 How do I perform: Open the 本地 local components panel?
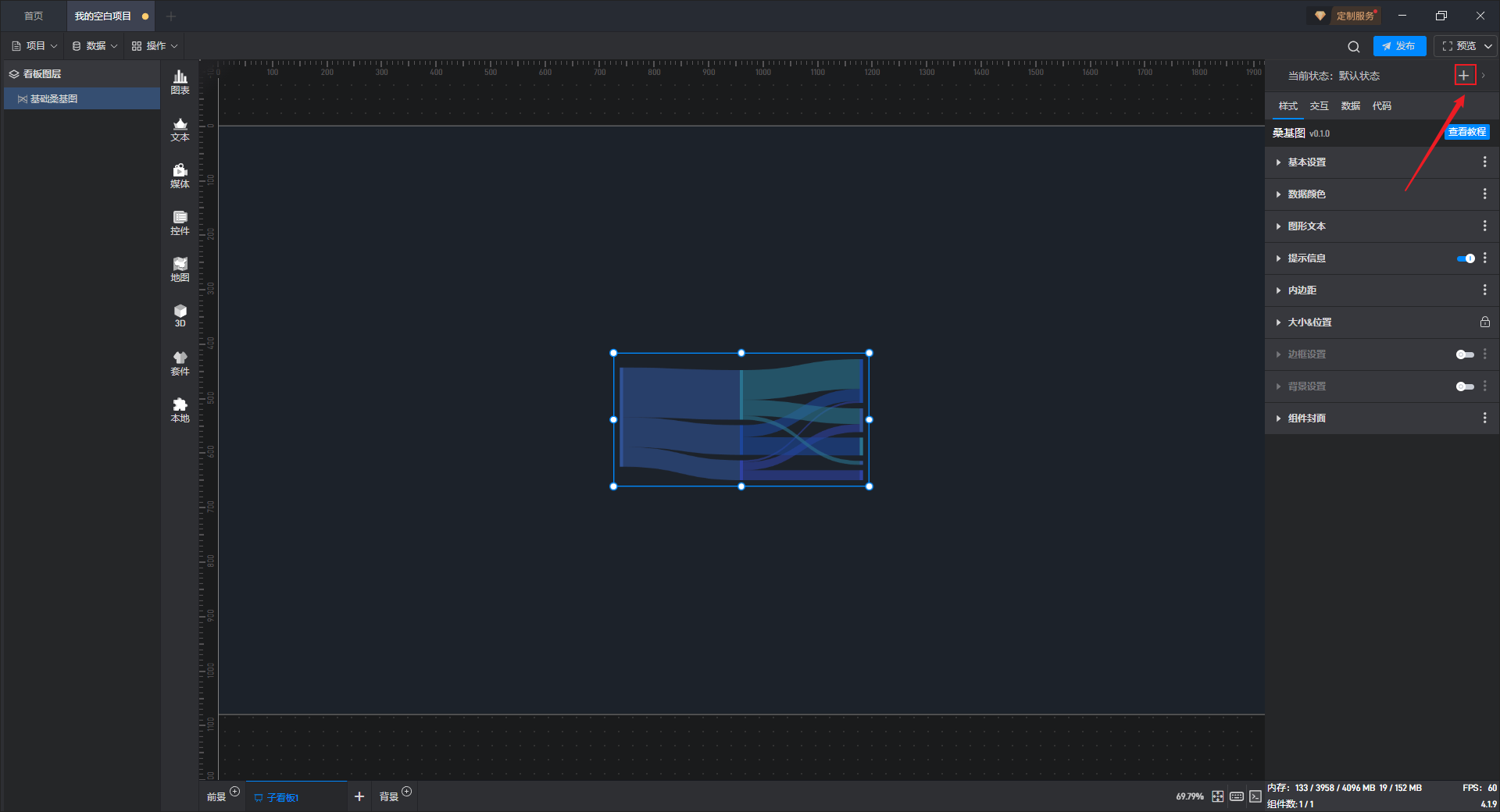click(180, 410)
